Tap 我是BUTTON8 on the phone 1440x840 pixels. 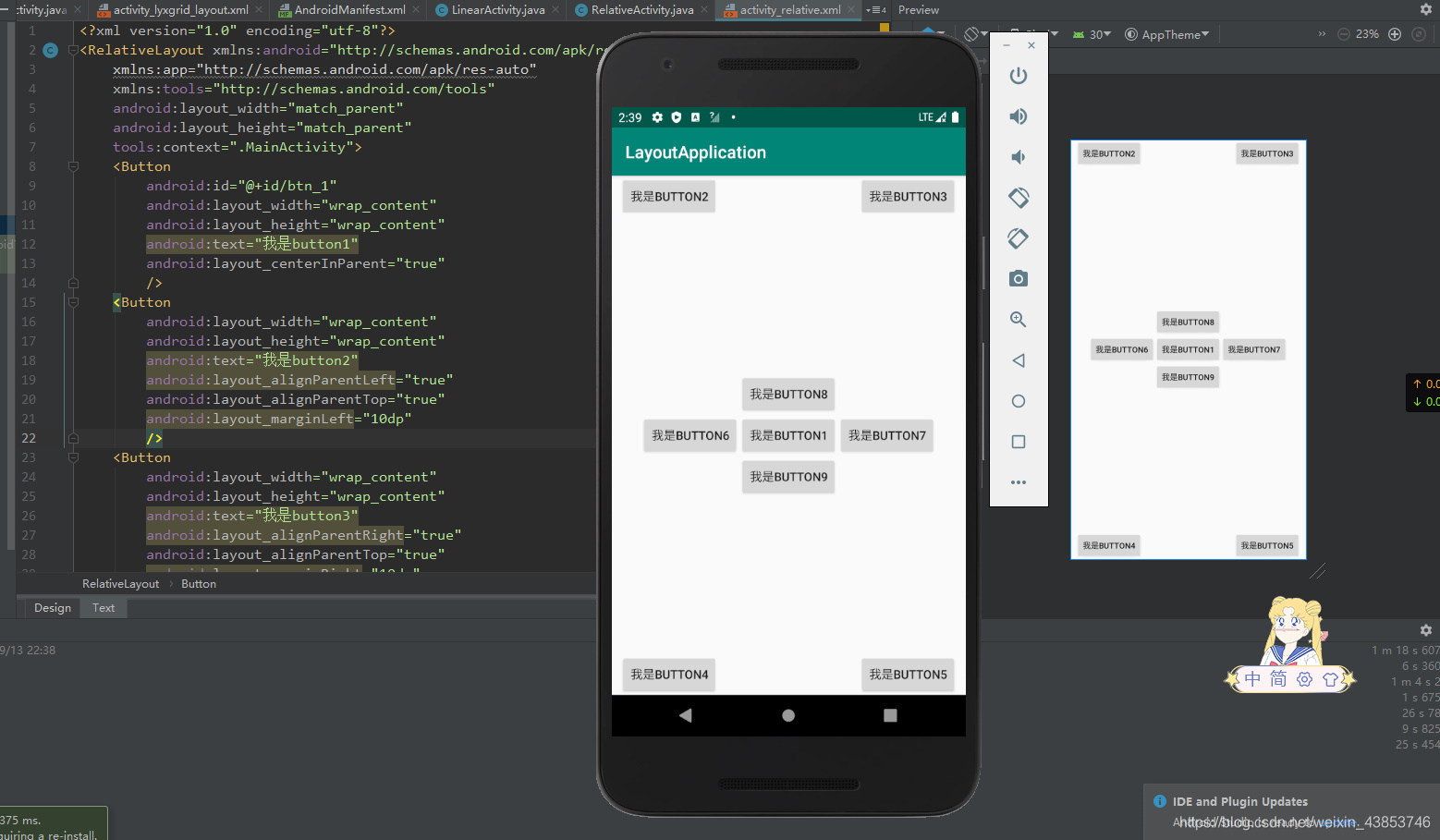[x=788, y=395]
